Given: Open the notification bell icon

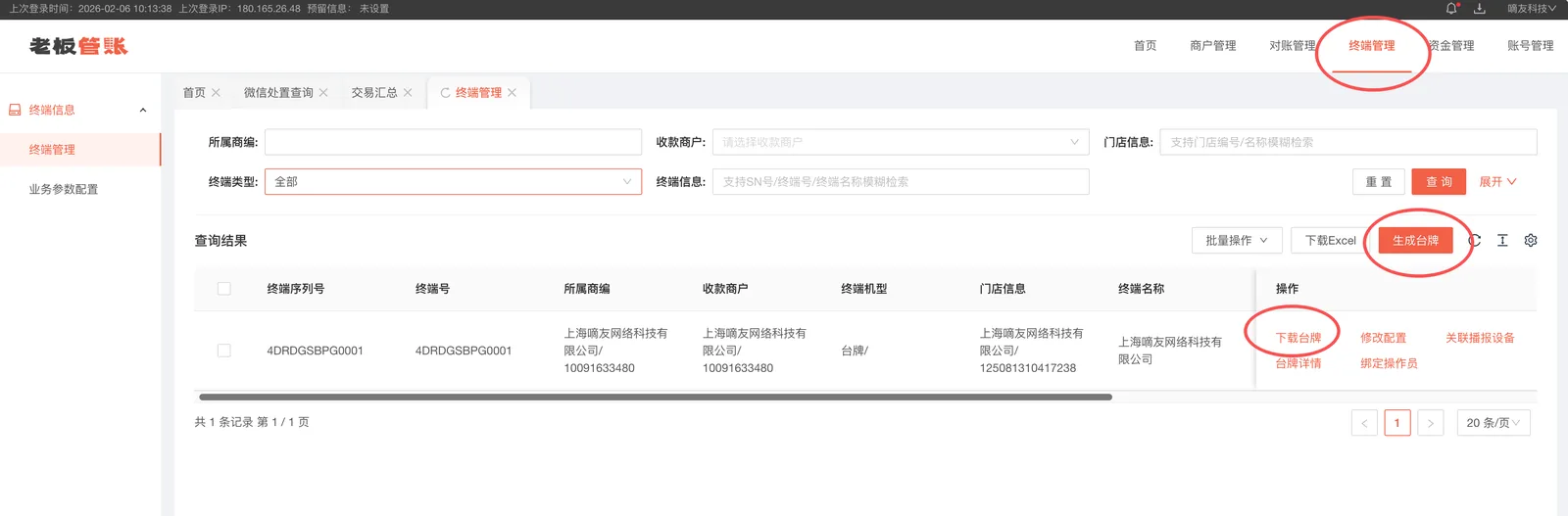Looking at the screenshot, I should [x=1451, y=9].
